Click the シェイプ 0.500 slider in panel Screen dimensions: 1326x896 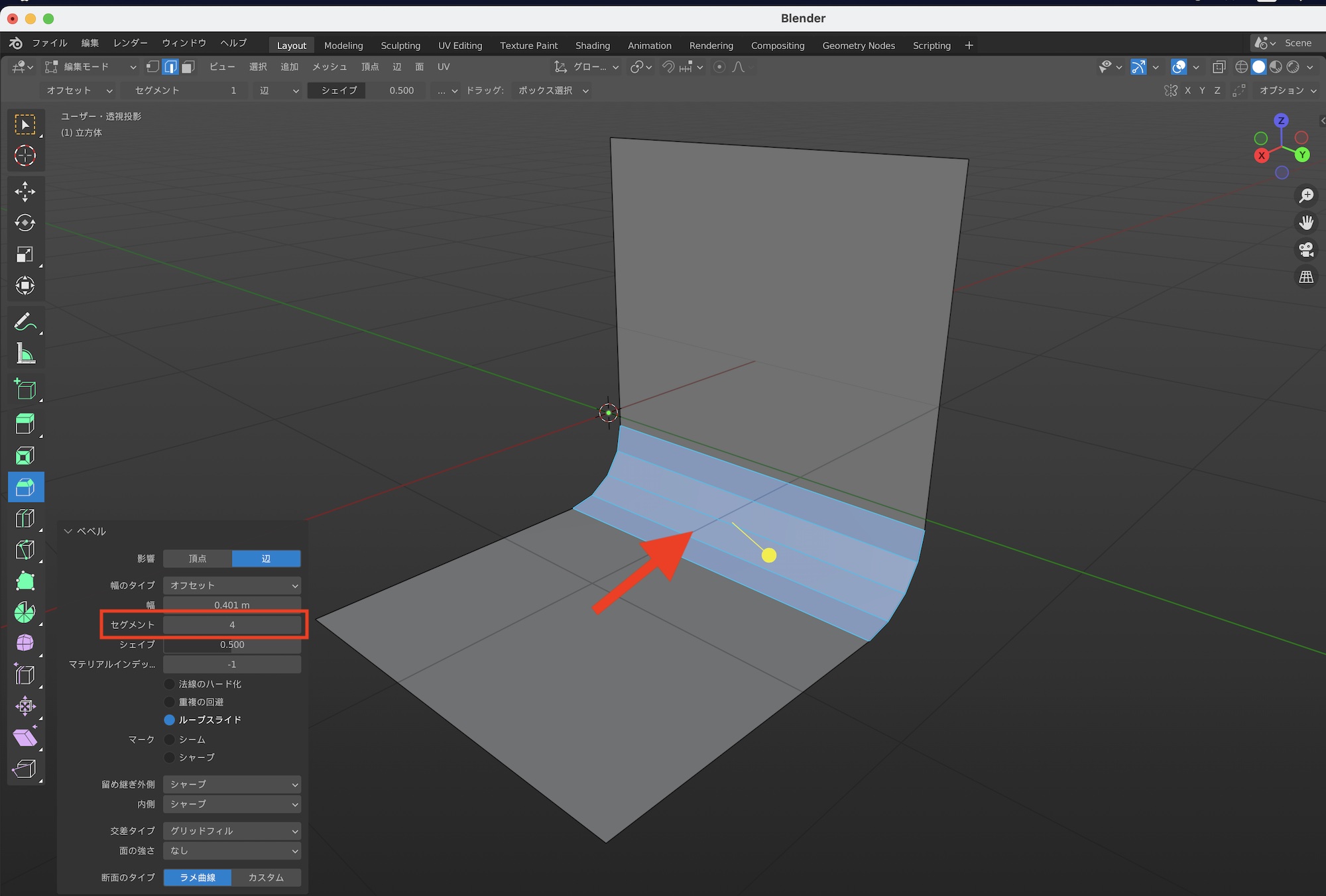point(232,645)
